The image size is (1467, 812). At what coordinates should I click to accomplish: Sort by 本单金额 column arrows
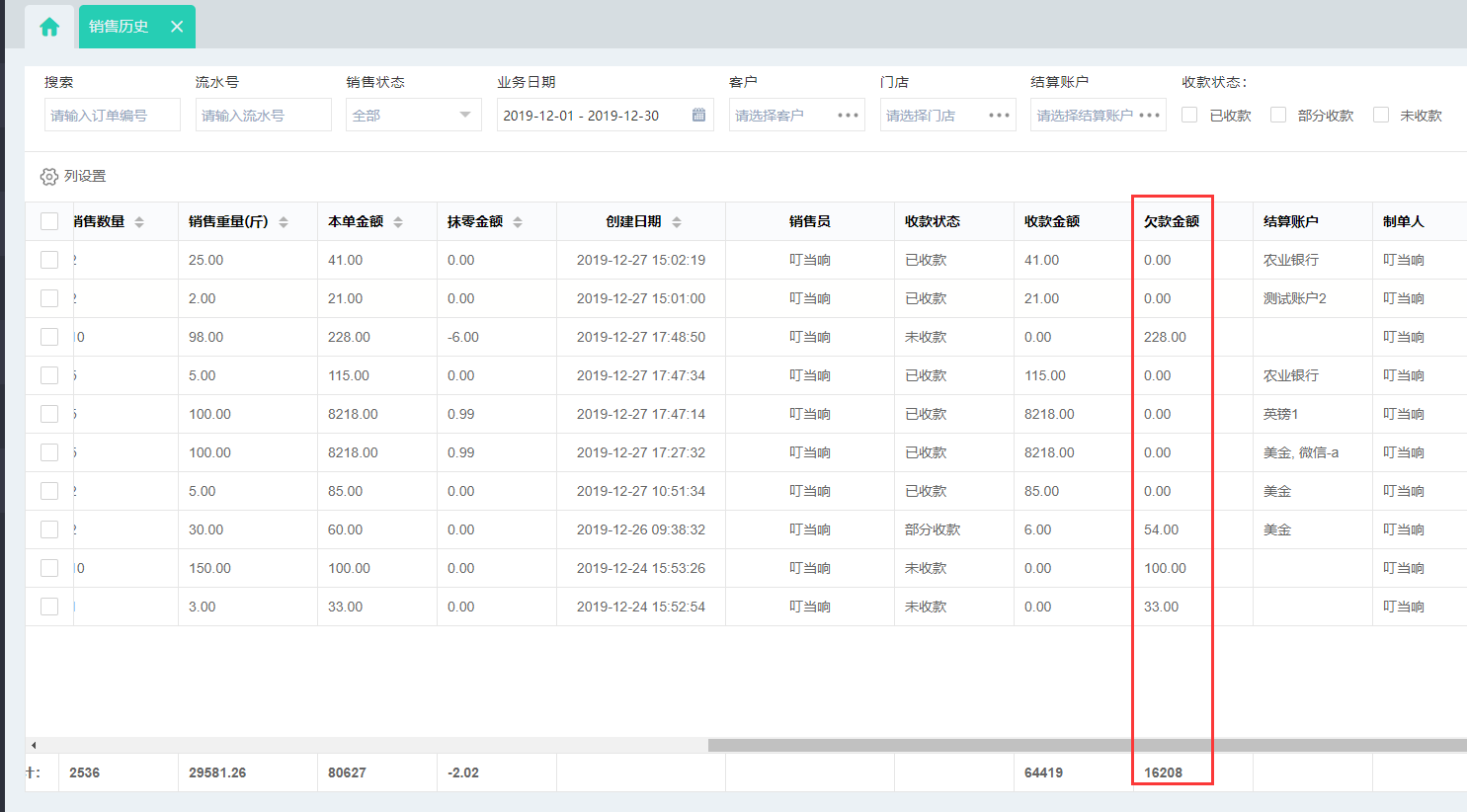[398, 222]
